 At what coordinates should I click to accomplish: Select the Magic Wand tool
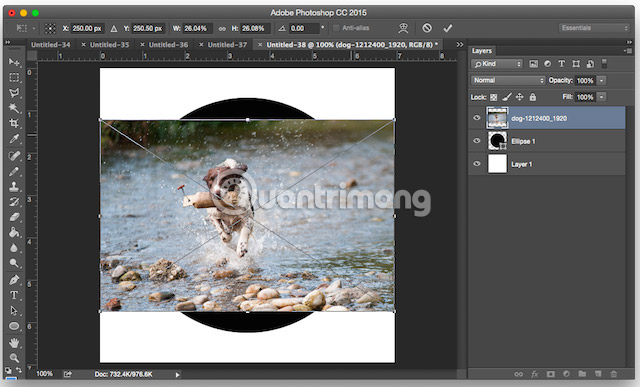(14, 108)
